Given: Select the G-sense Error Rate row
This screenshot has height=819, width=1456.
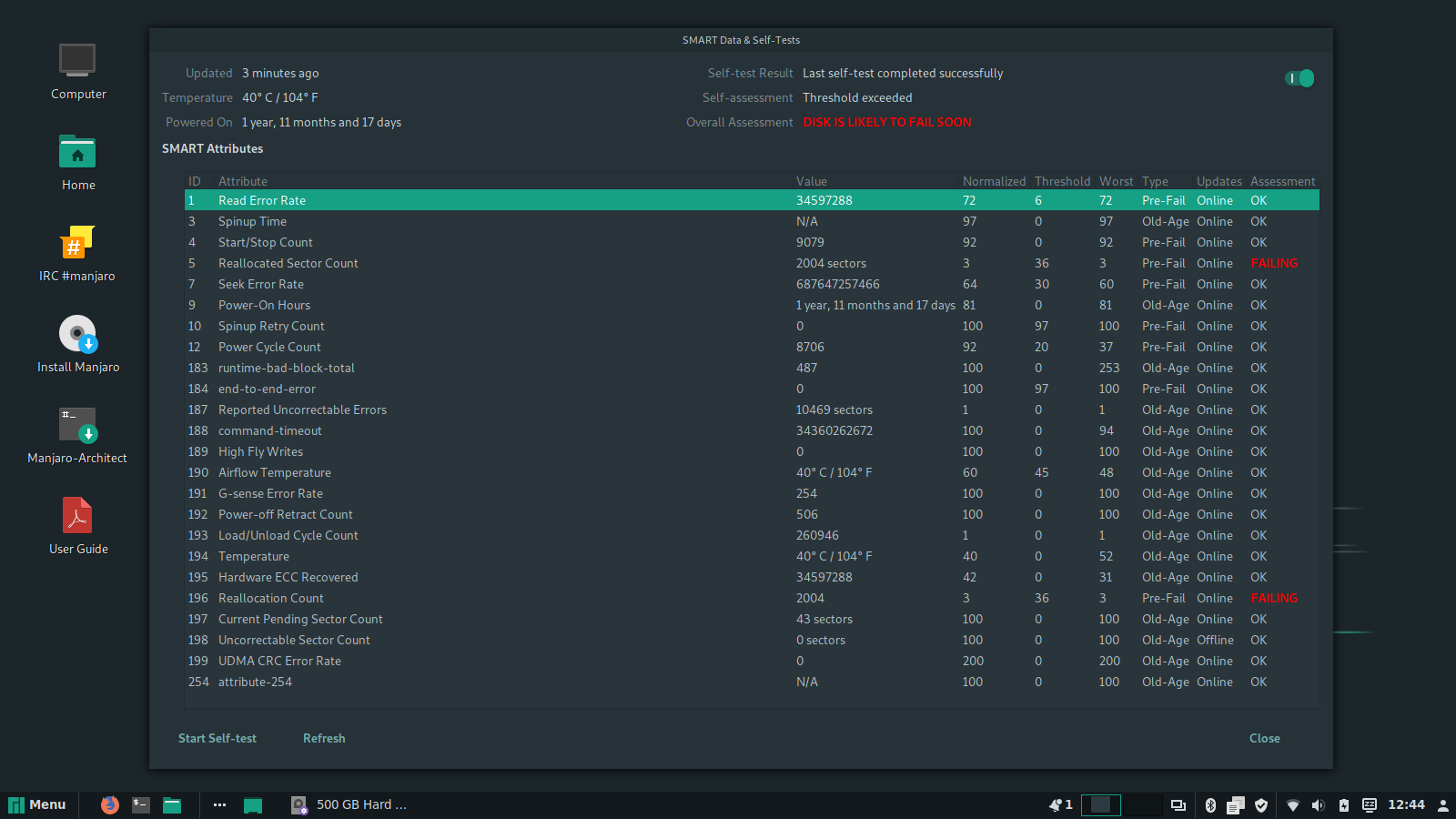Looking at the screenshot, I should 752,493.
